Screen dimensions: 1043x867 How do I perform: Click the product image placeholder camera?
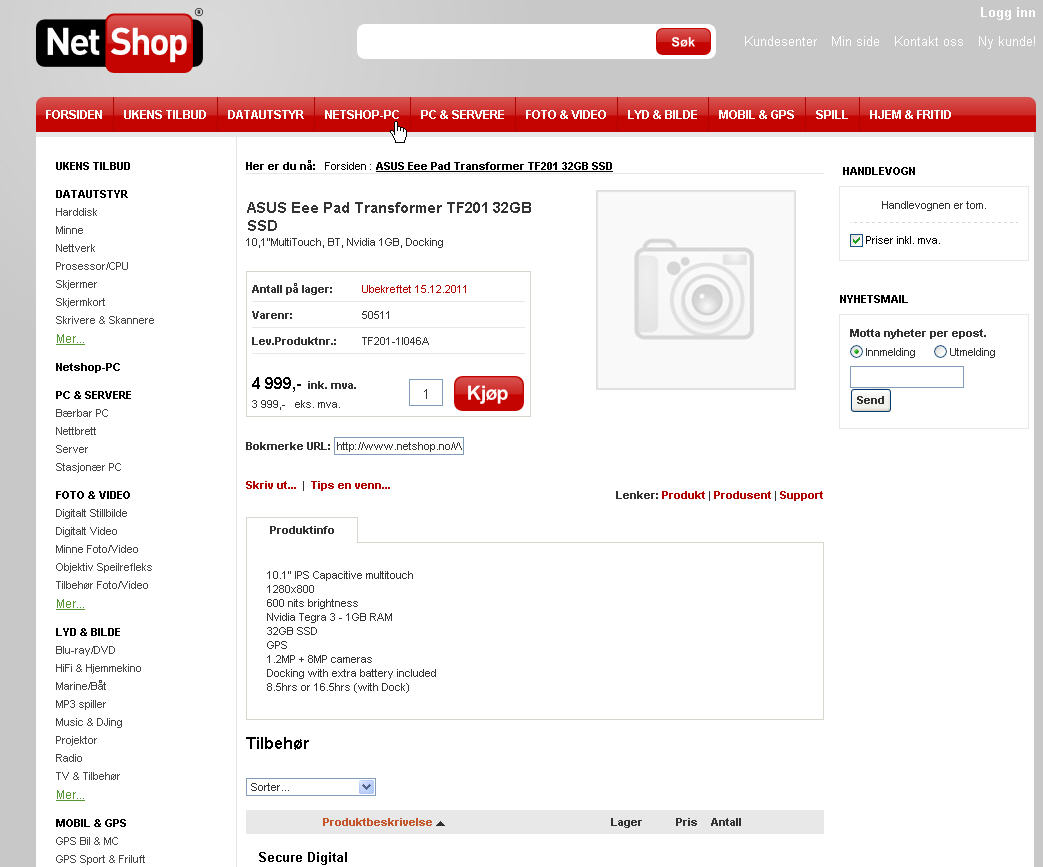pos(696,289)
